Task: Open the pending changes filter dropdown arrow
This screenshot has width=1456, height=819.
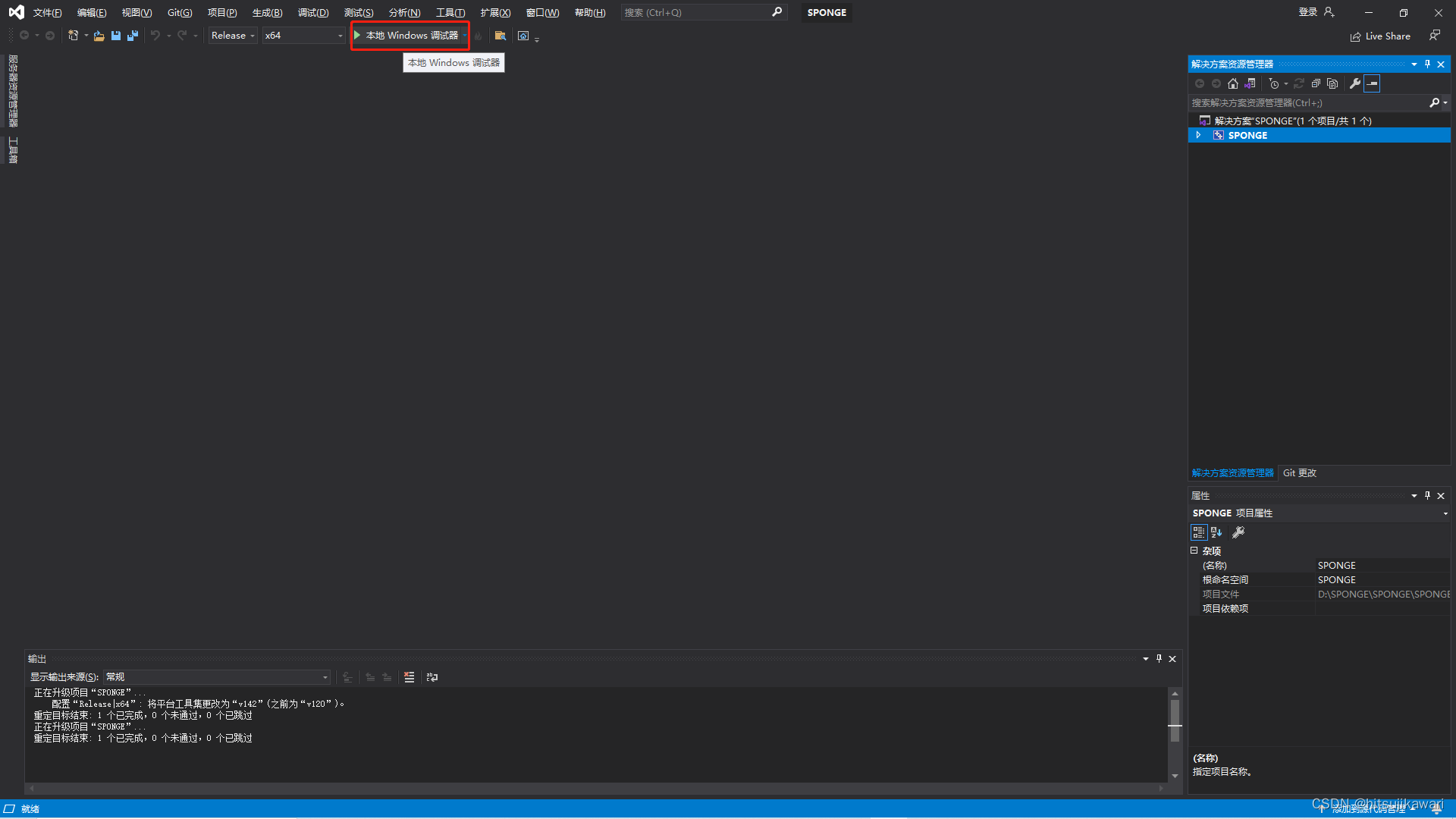Action: [x=1286, y=84]
